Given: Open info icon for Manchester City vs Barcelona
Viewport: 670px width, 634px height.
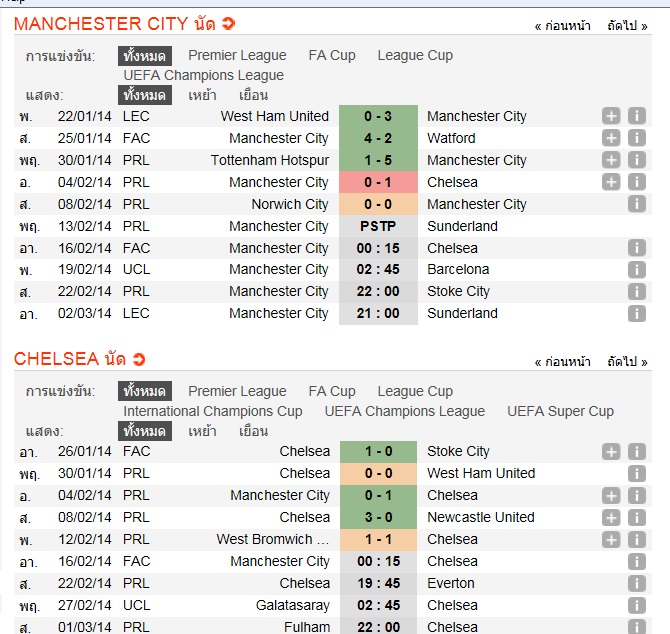Looking at the screenshot, I should point(637,269).
